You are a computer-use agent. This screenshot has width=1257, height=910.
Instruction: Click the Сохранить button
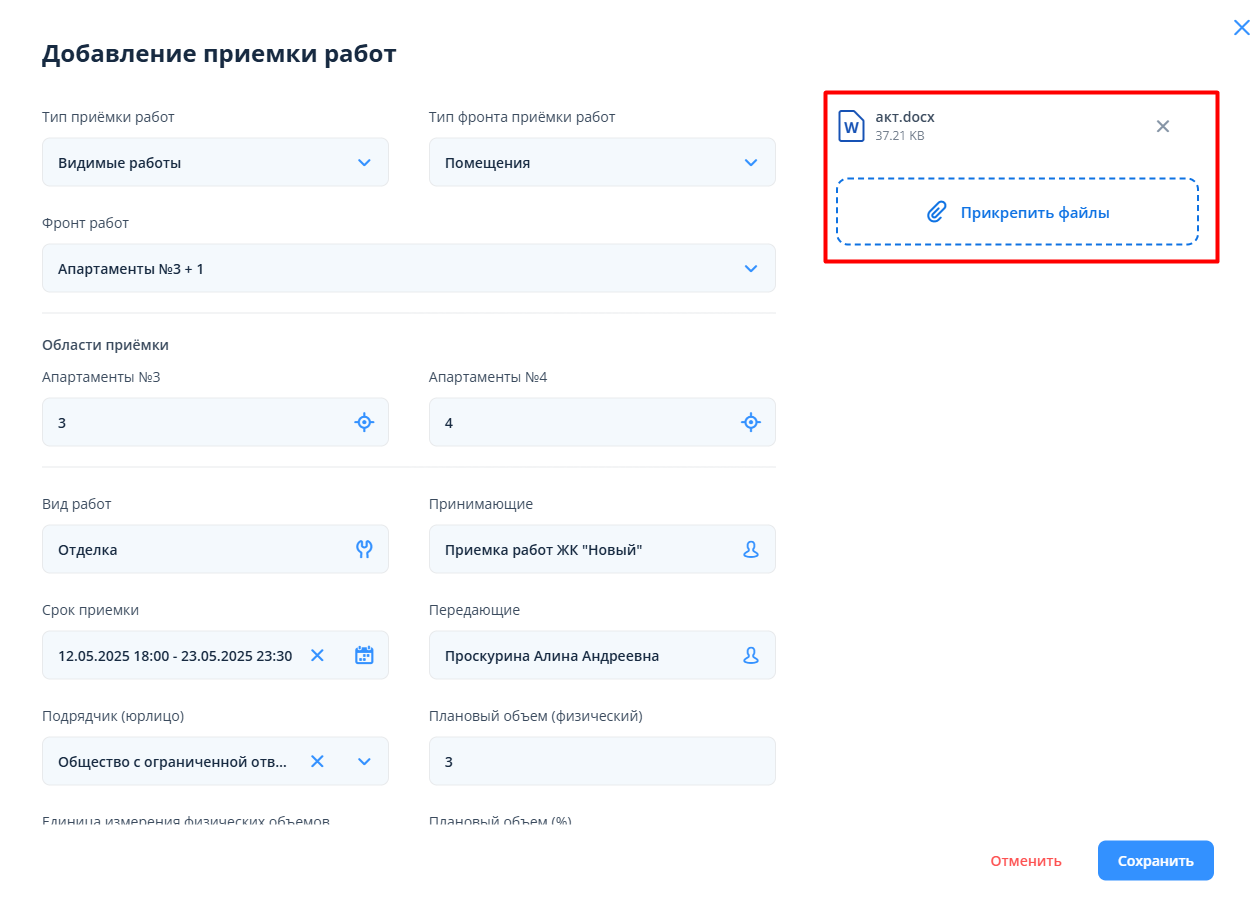1155,861
